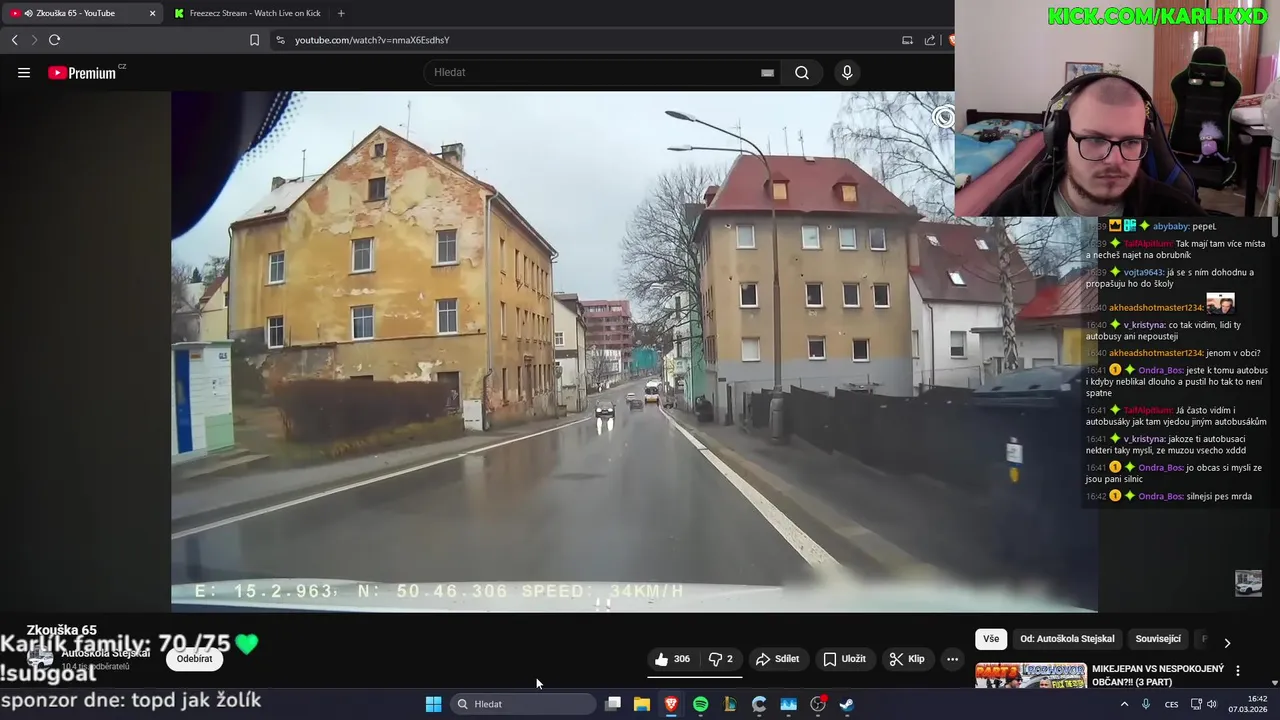Dislike the video (2 dislikes)
The height and width of the screenshot is (720, 1280).
pos(721,659)
